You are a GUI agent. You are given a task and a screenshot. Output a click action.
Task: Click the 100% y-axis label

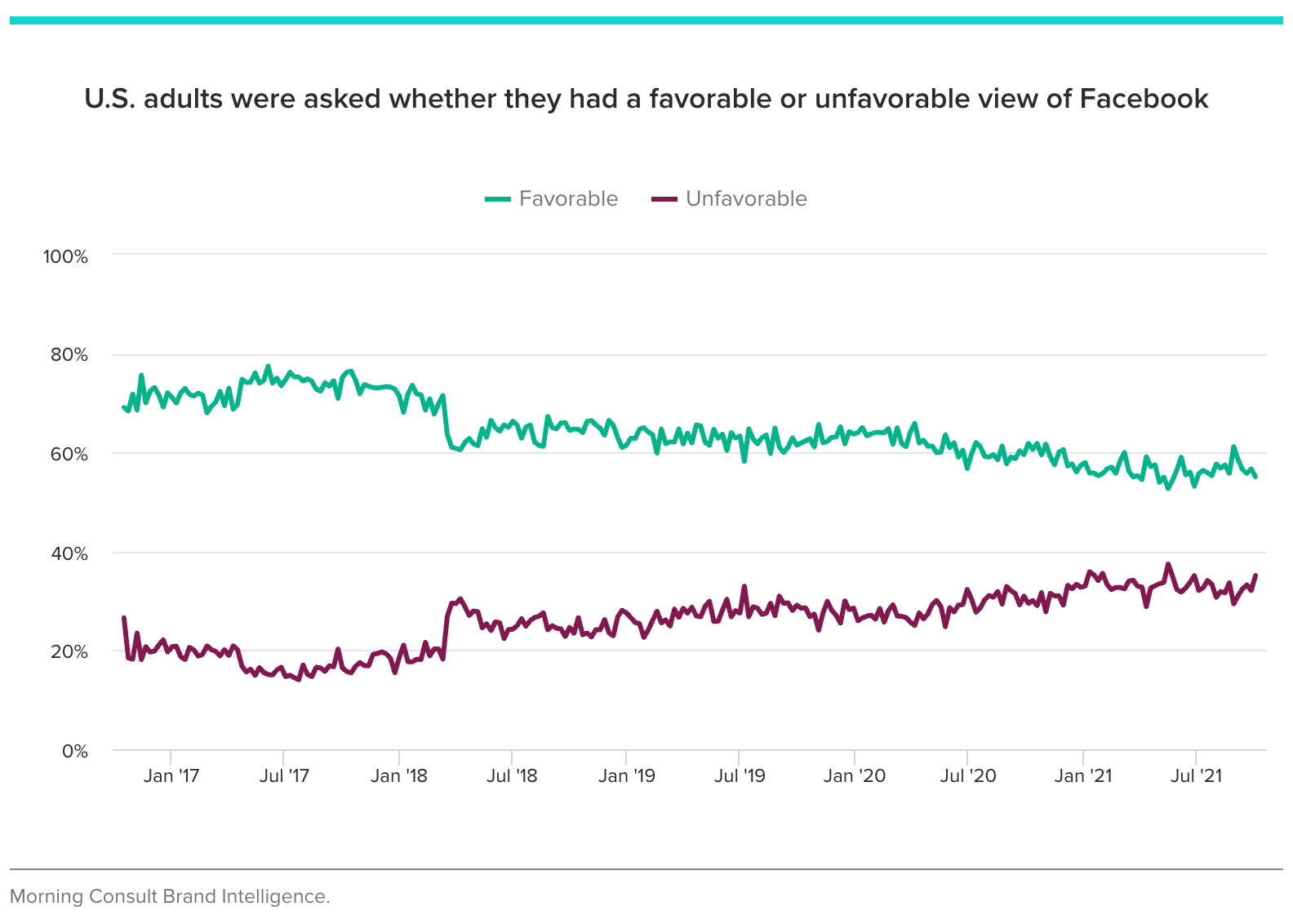[x=65, y=257]
